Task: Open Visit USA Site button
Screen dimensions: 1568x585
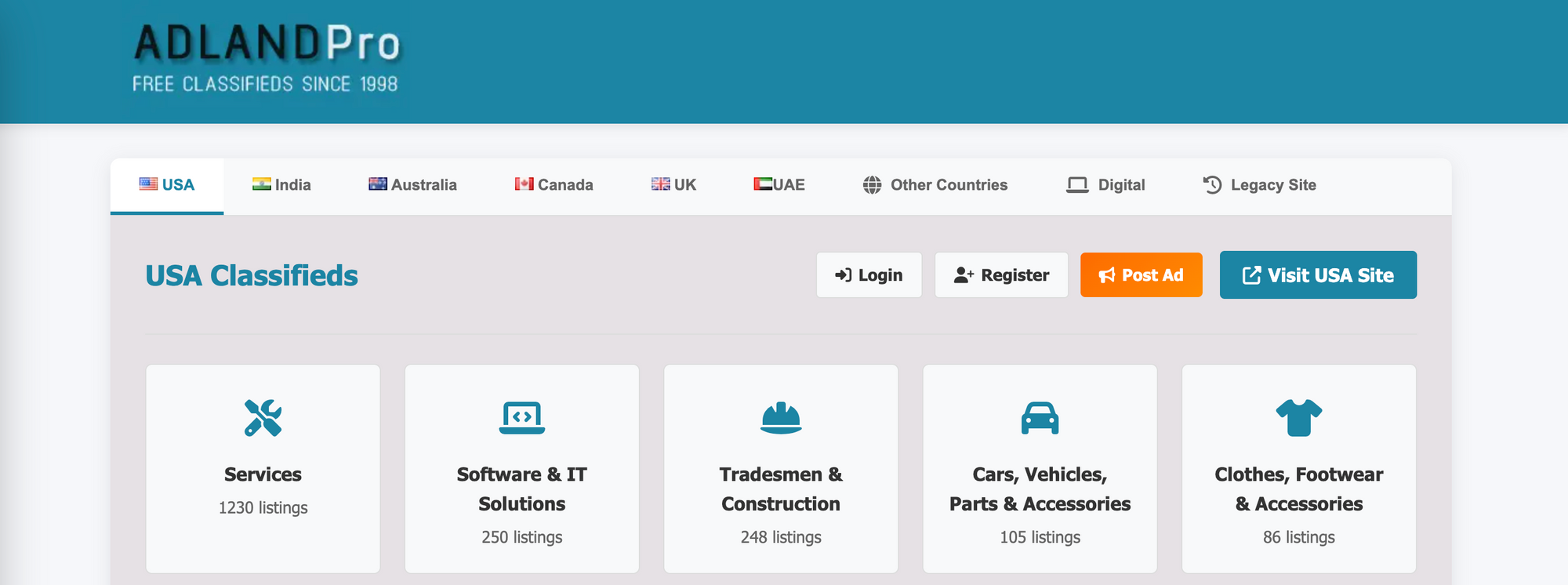Action: (1318, 275)
